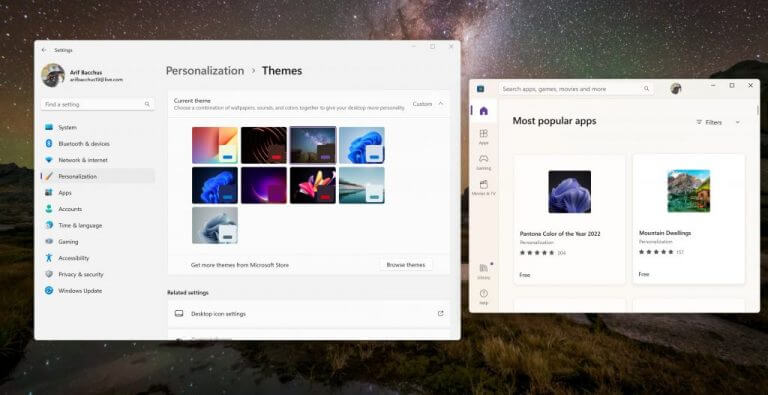The height and width of the screenshot is (395, 768).
Task: Apply the dark blue Windows bloom theme
Action: [x=215, y=185]
